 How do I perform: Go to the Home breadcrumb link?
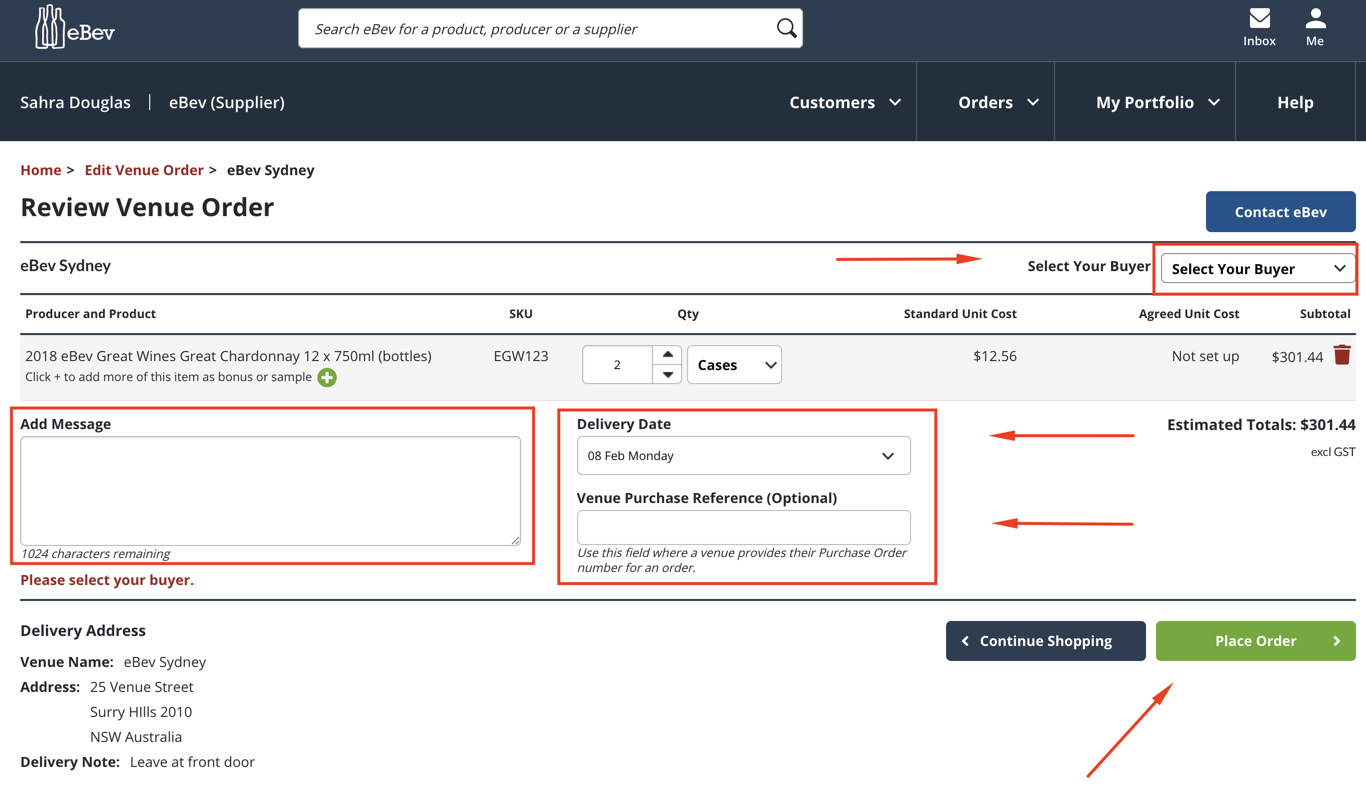point(41,170)
